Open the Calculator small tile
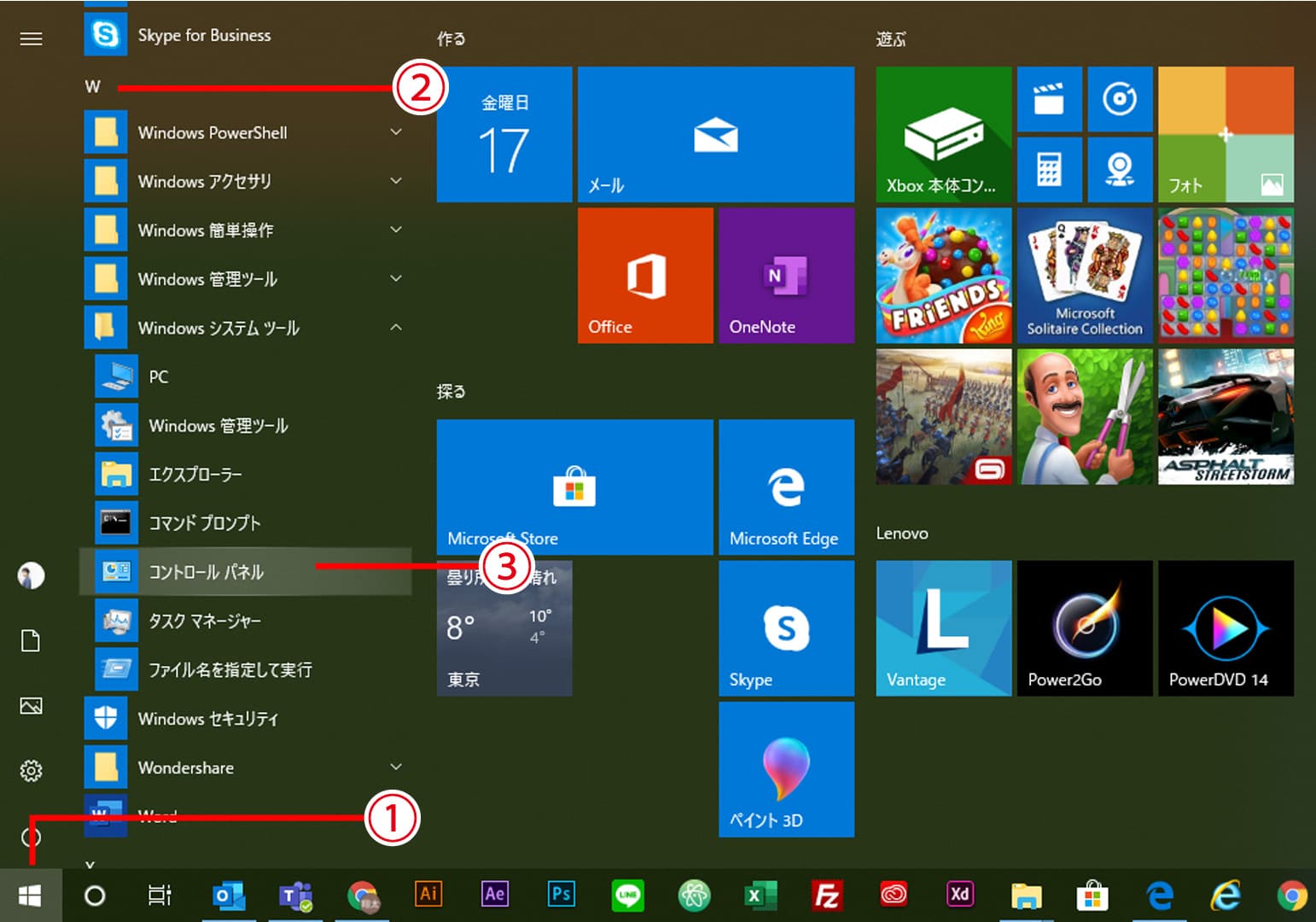 [1049, 169]
